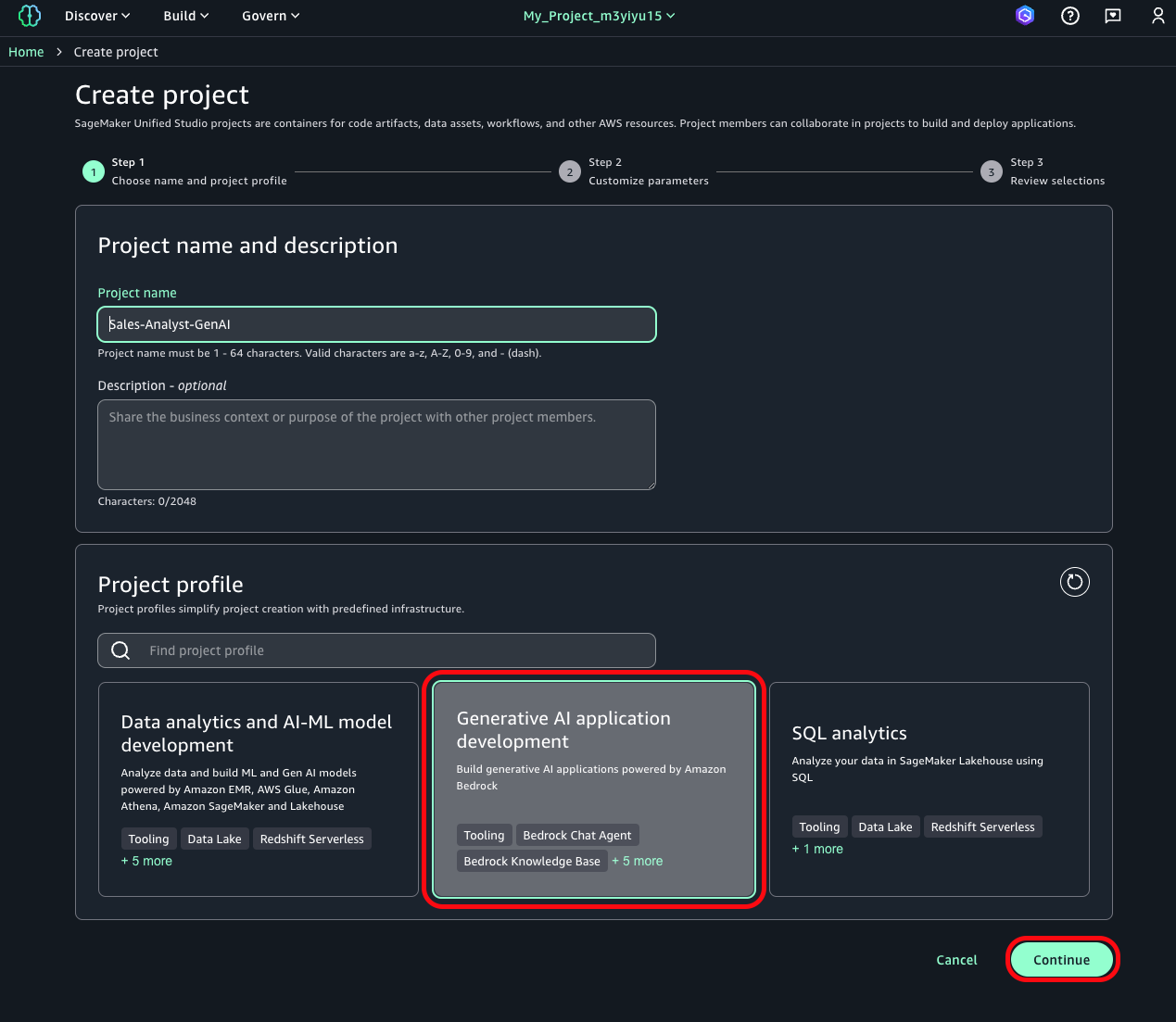Click the magnifier icon in profile search
Viewport: 1176px width, 1022px height.
tap(120, 650)
